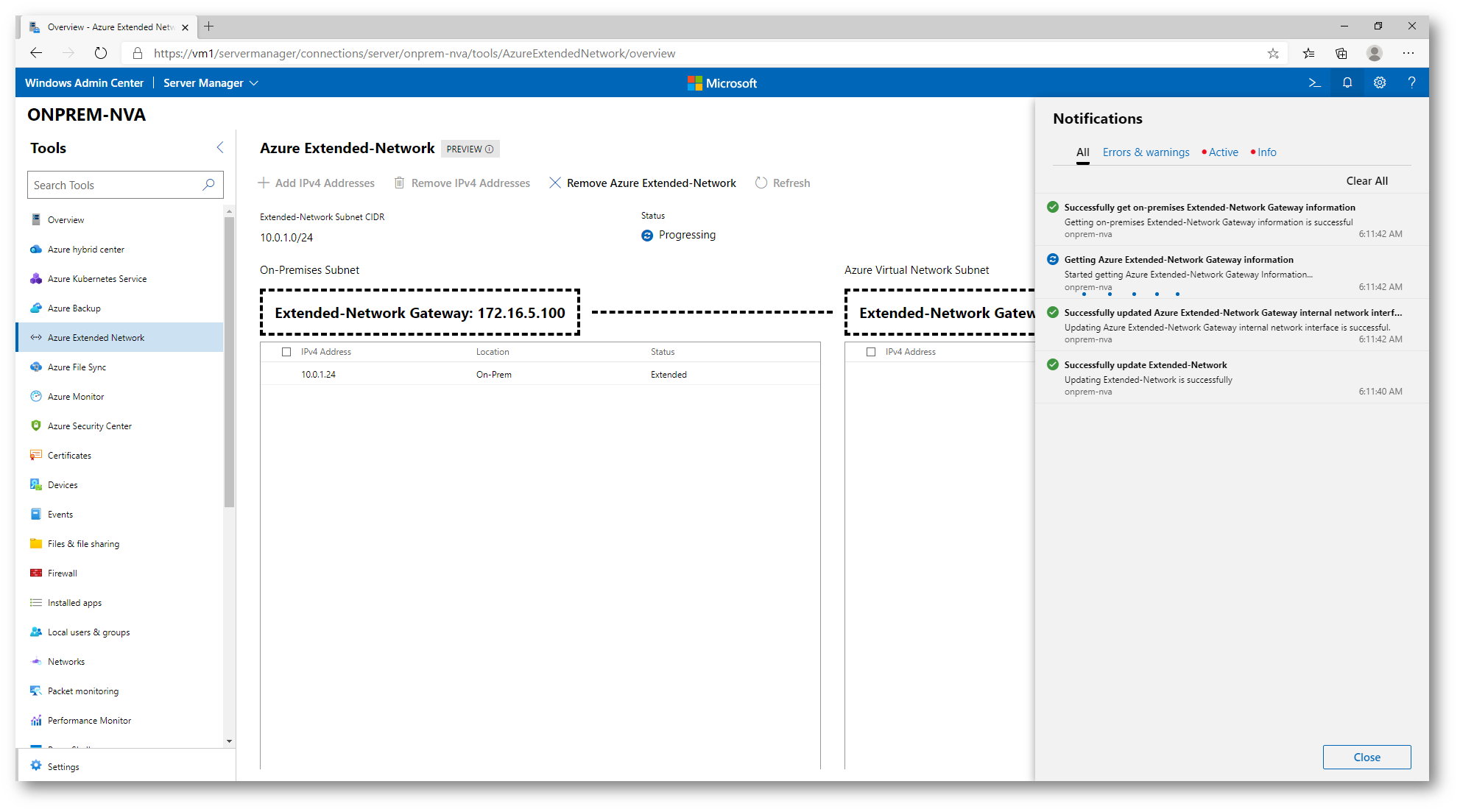
Task: Open a new browser tab
Action: 209,27
